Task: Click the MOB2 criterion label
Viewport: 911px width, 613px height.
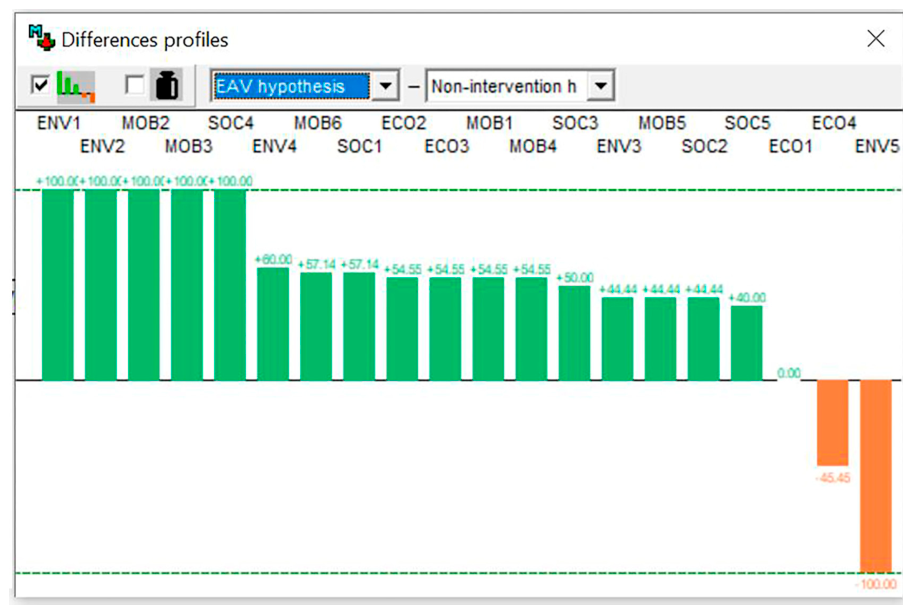Action: (x=145, y=123)
